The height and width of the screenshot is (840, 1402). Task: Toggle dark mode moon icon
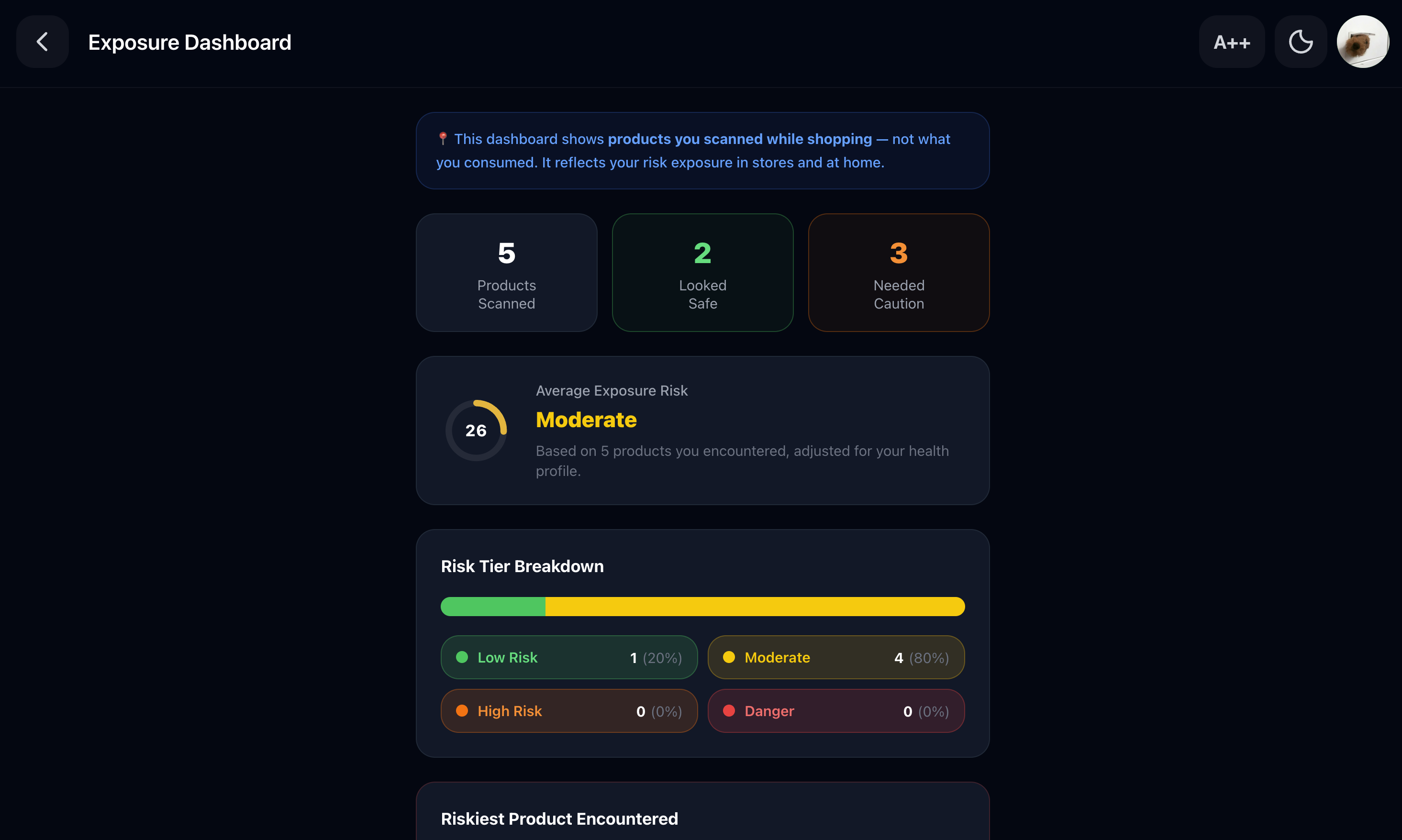[x=1301, y=42]
